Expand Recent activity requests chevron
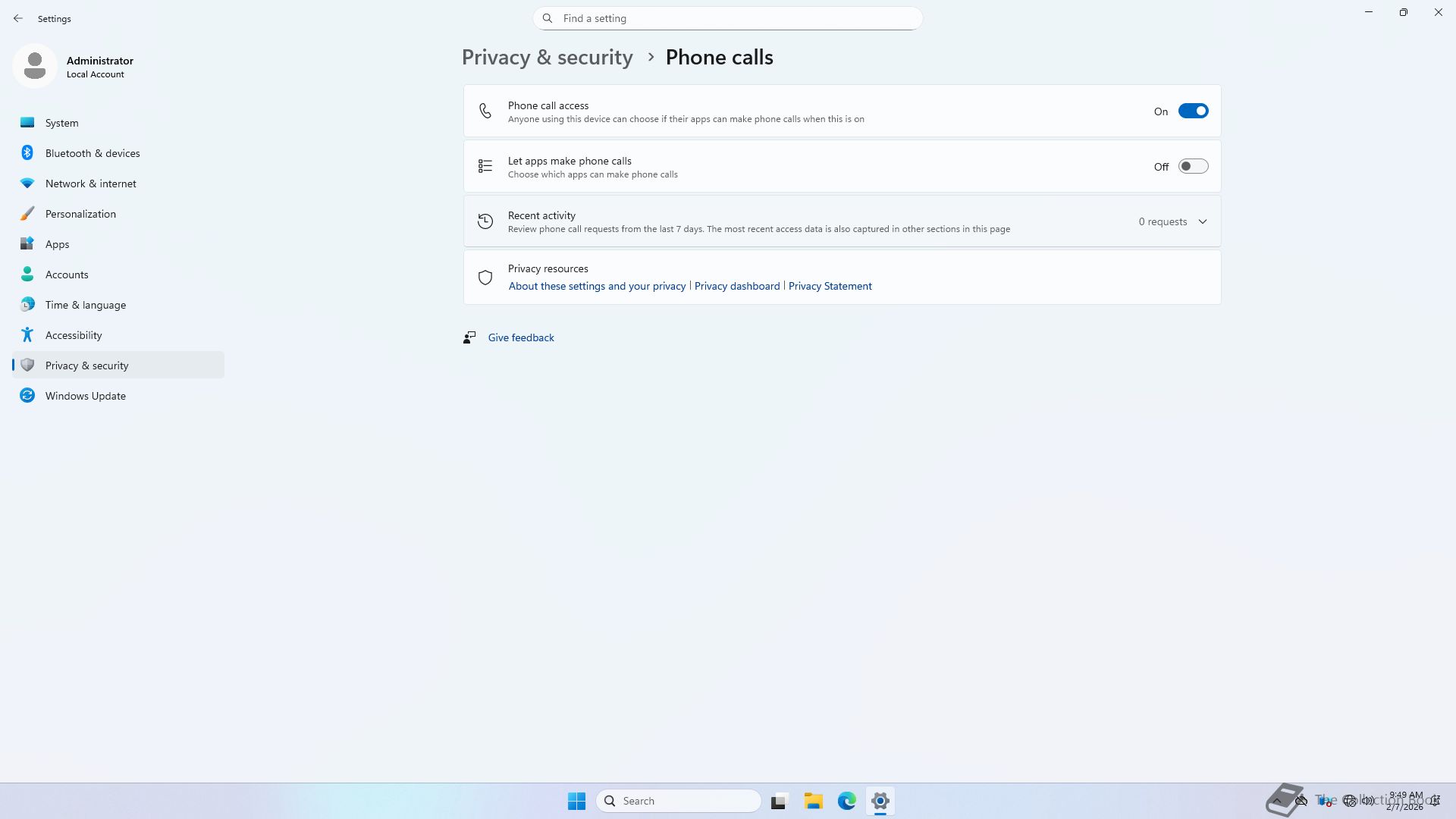 [x=1203, y=222]
